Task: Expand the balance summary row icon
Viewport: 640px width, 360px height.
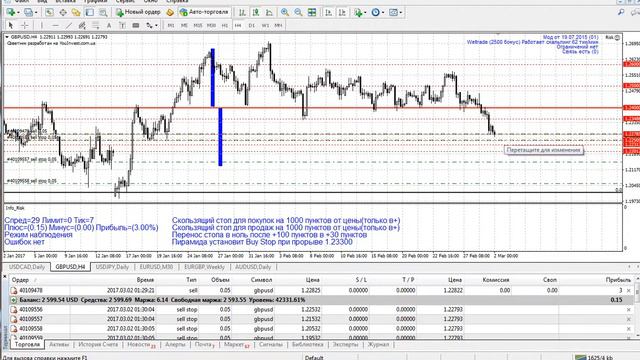Action: [13, 300]
